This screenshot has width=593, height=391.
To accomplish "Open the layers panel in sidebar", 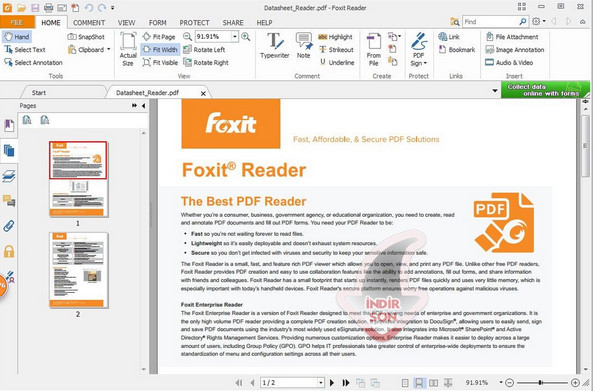I will 9,176.
